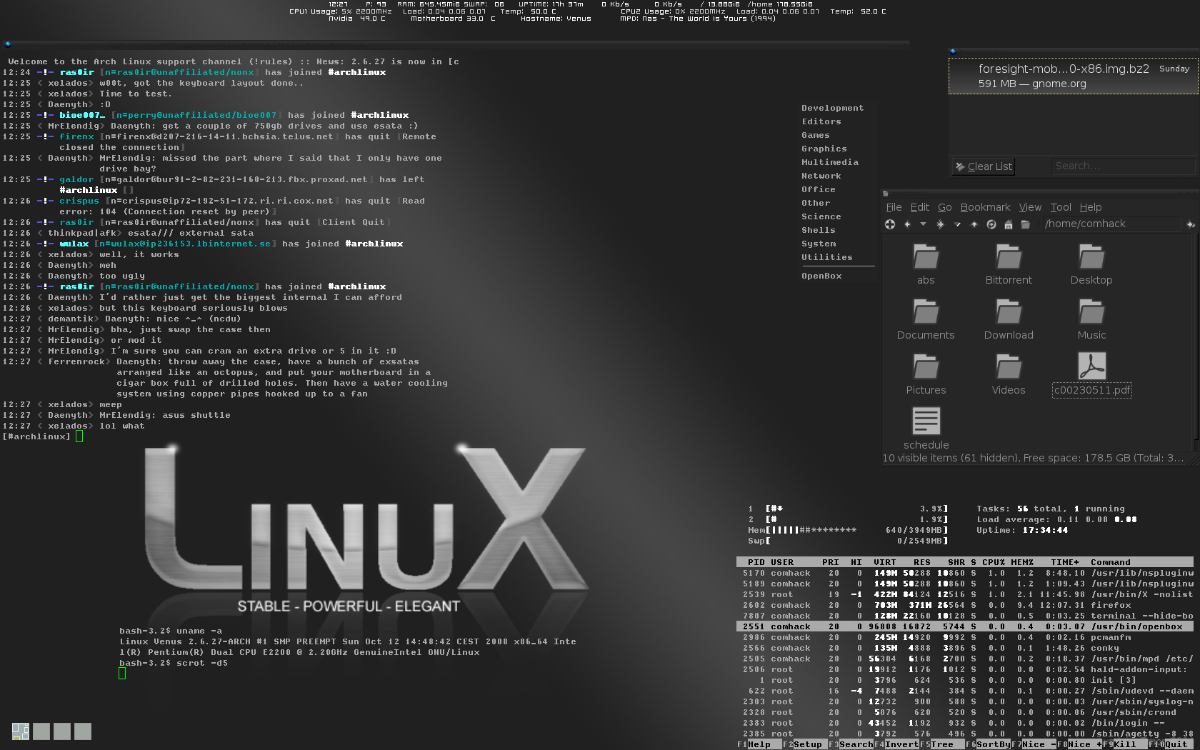
Task: Open the View menu in file manager
Action: (1030, 207)
